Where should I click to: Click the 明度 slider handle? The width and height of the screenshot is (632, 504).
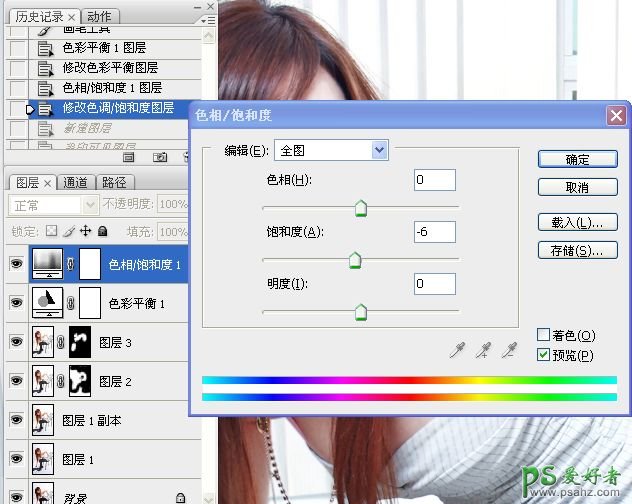[x=361, y=312]
